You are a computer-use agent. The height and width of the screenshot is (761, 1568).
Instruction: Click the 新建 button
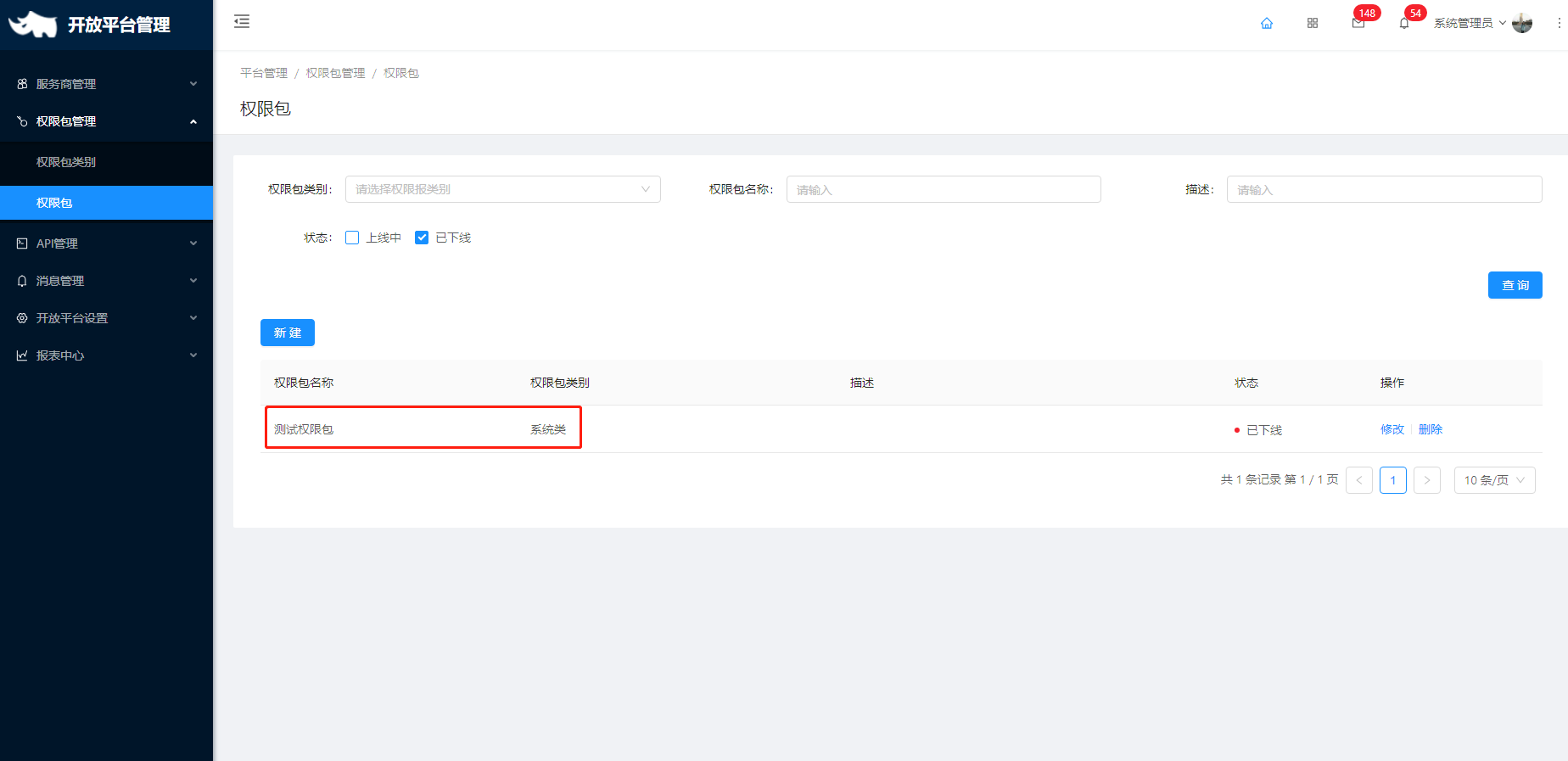[288, 333]
